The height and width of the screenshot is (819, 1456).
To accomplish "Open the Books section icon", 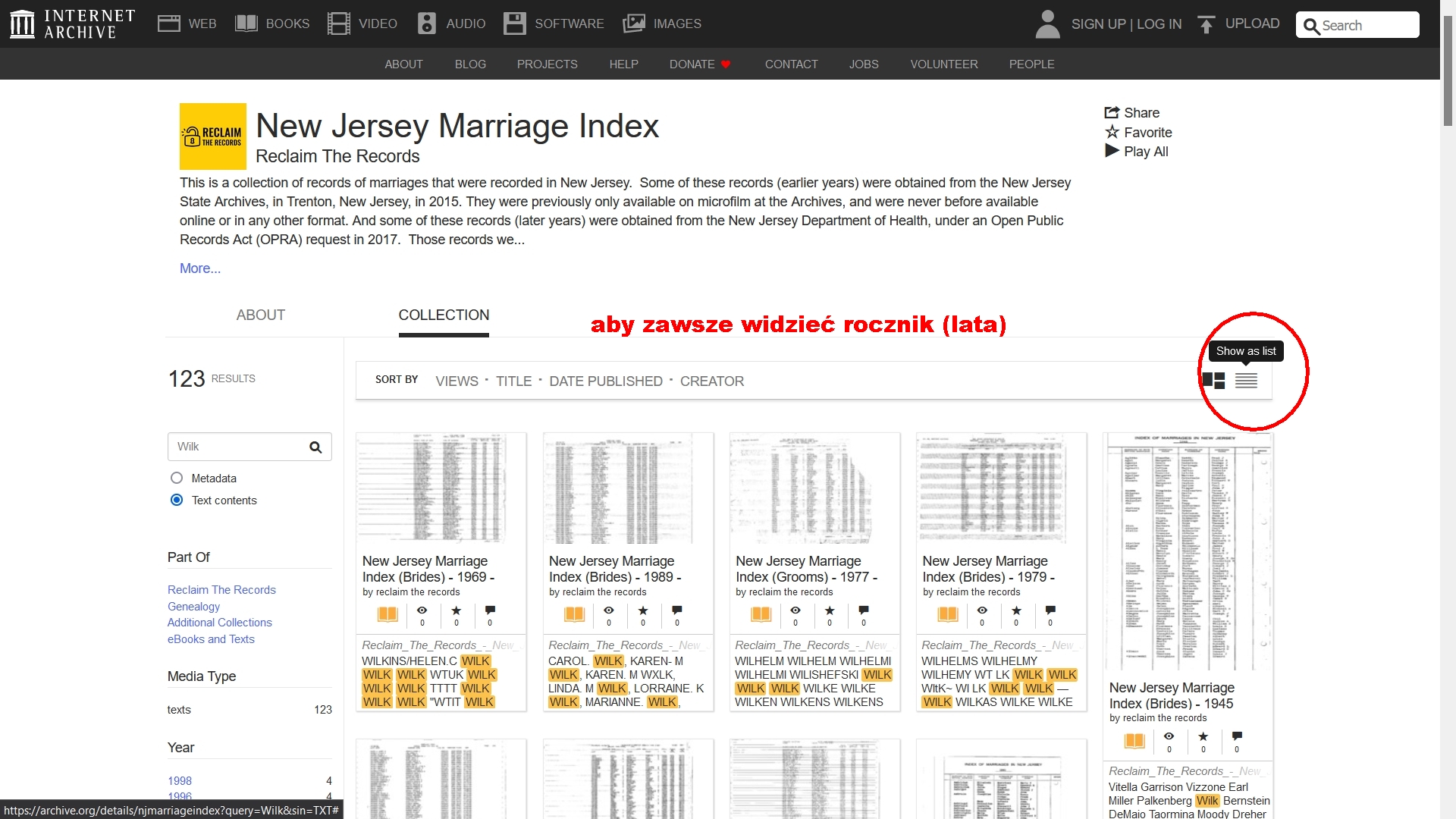I will (x=246, y=24).
